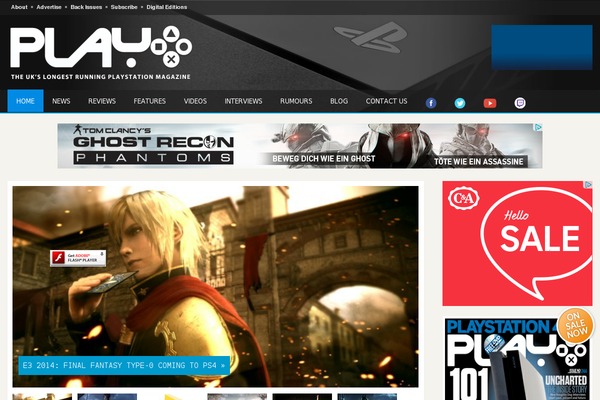
Task: Open the Final Fantasy Type-0 PS4 headline
Action: click(124, 365)
